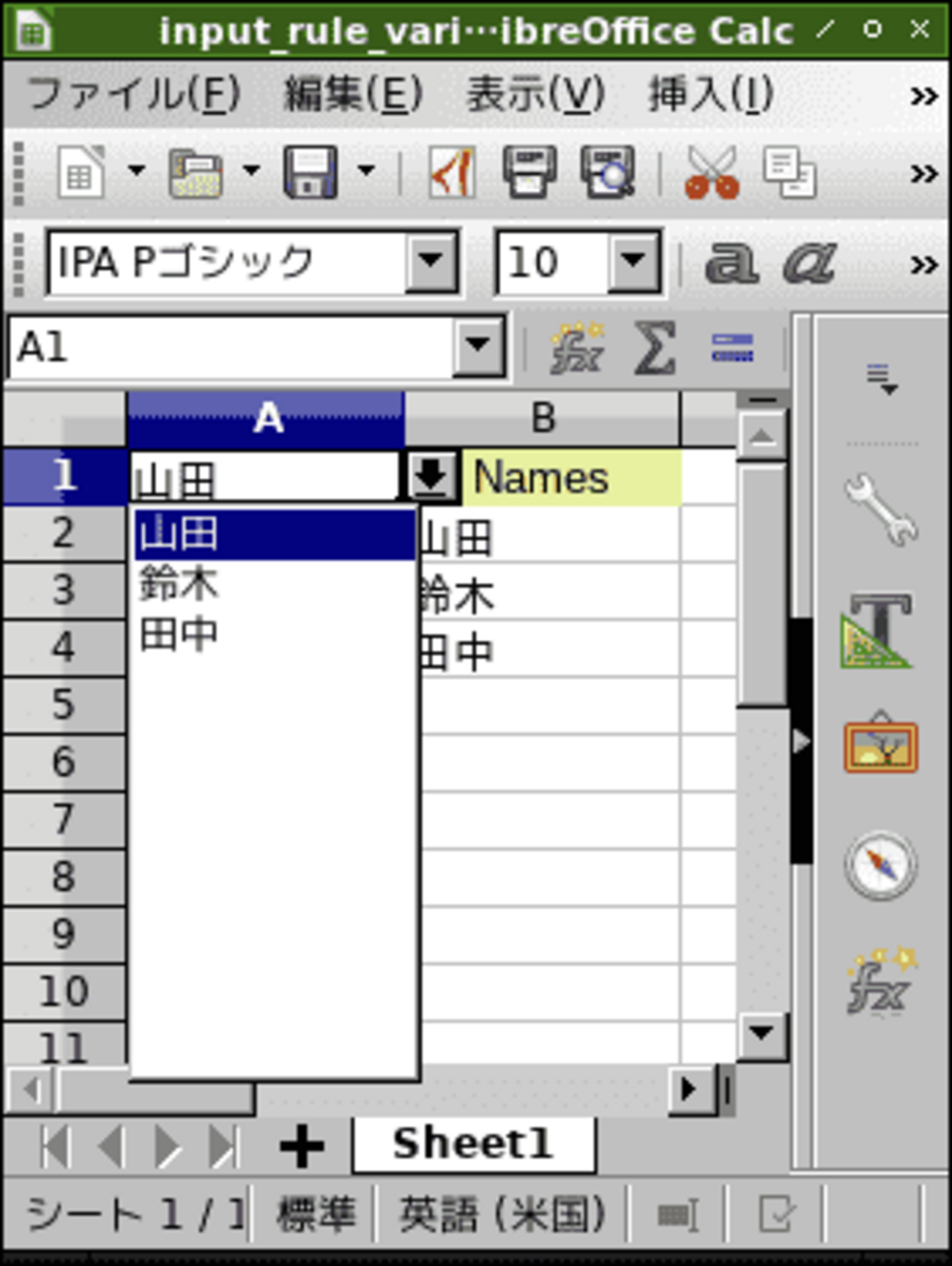
Task: Expand the formatting toolbar overflow chevron
Action: pyautogui.click(x=923, y=264)
